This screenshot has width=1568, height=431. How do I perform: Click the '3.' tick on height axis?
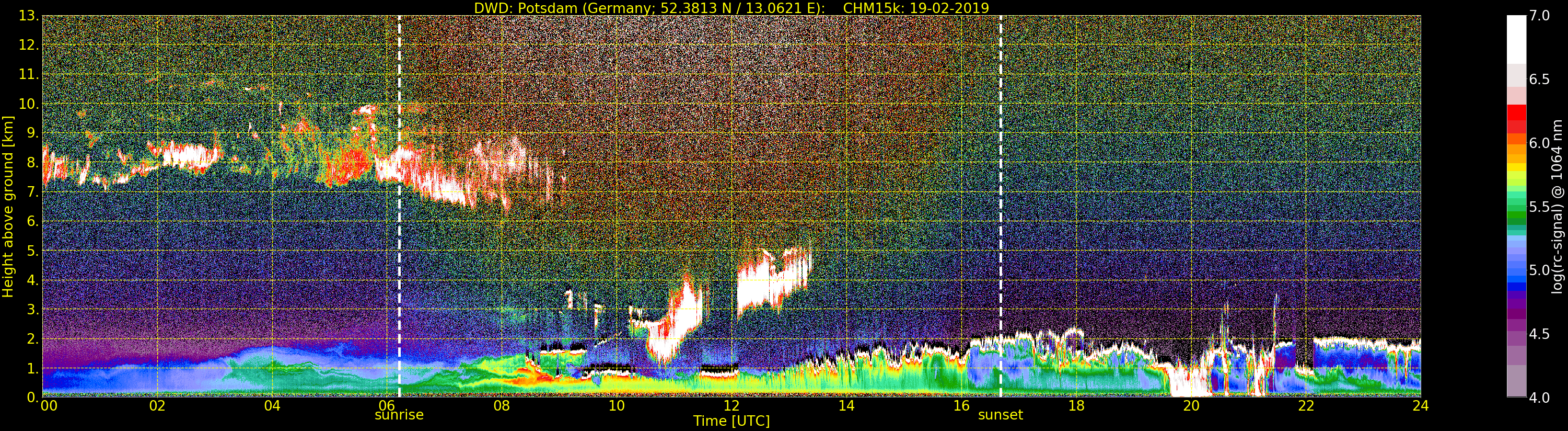32,309
